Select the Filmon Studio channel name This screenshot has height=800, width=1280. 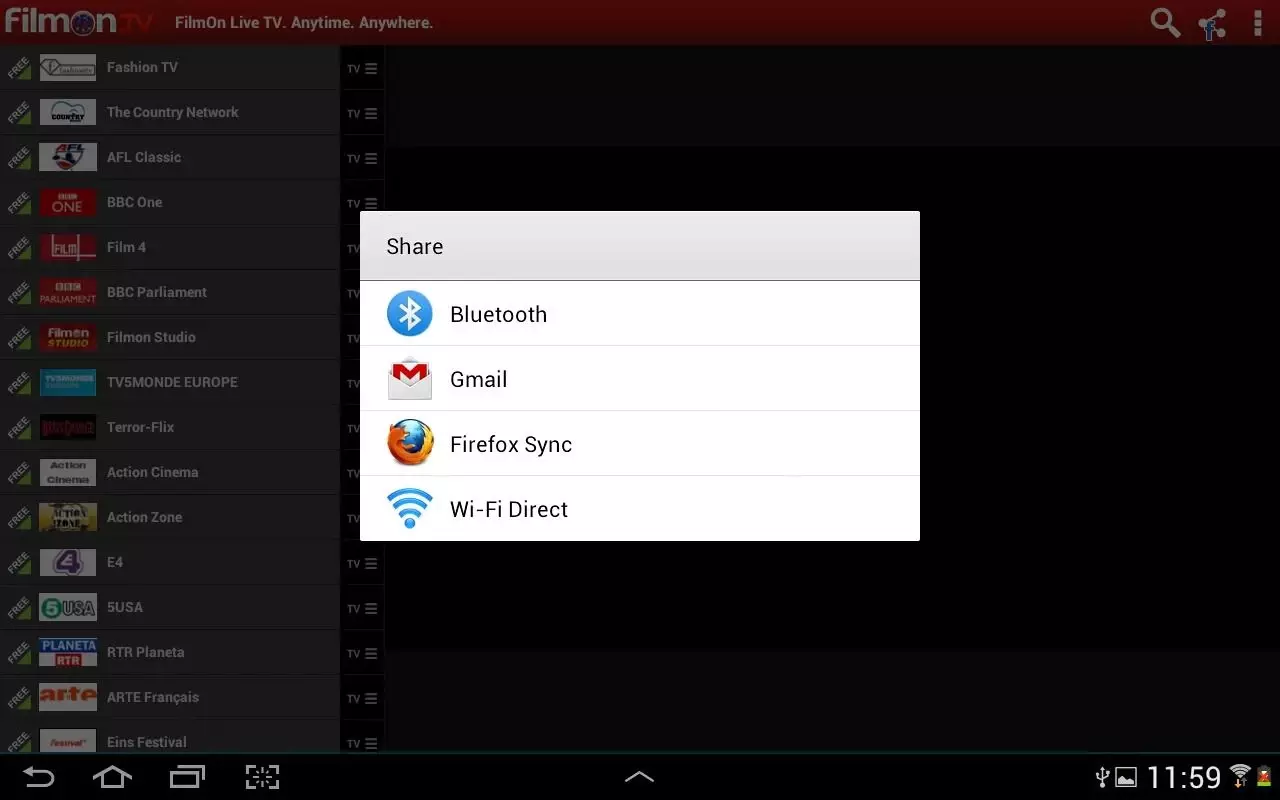[x=151, y=337]
